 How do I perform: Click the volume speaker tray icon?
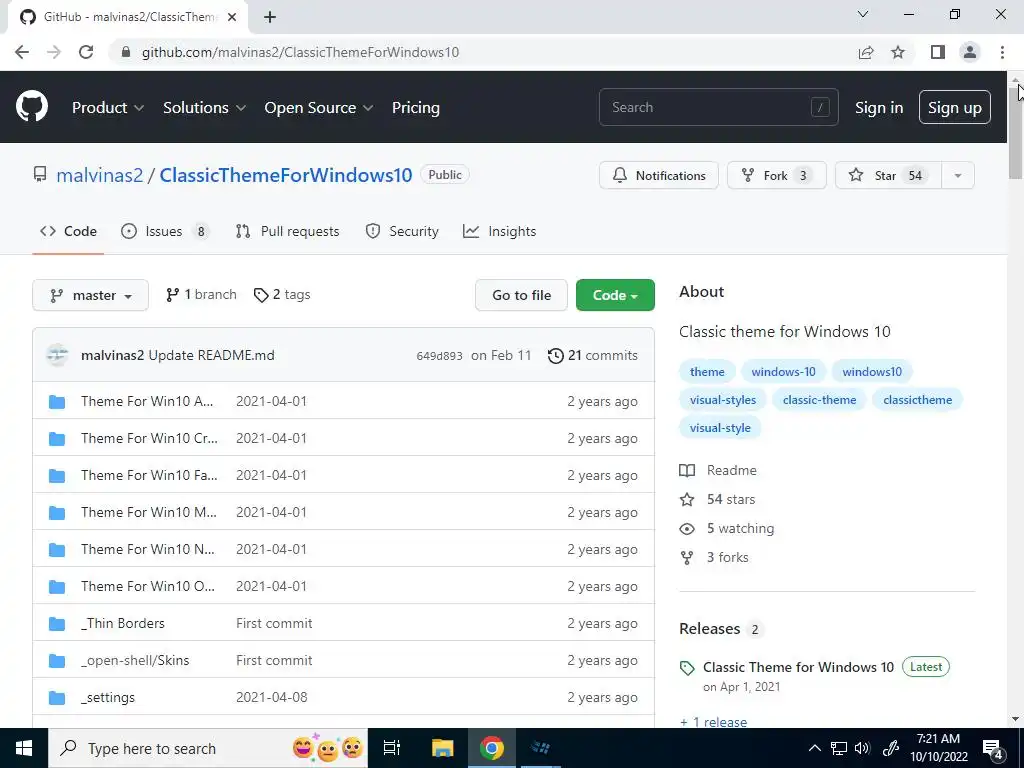pos(862,748)
